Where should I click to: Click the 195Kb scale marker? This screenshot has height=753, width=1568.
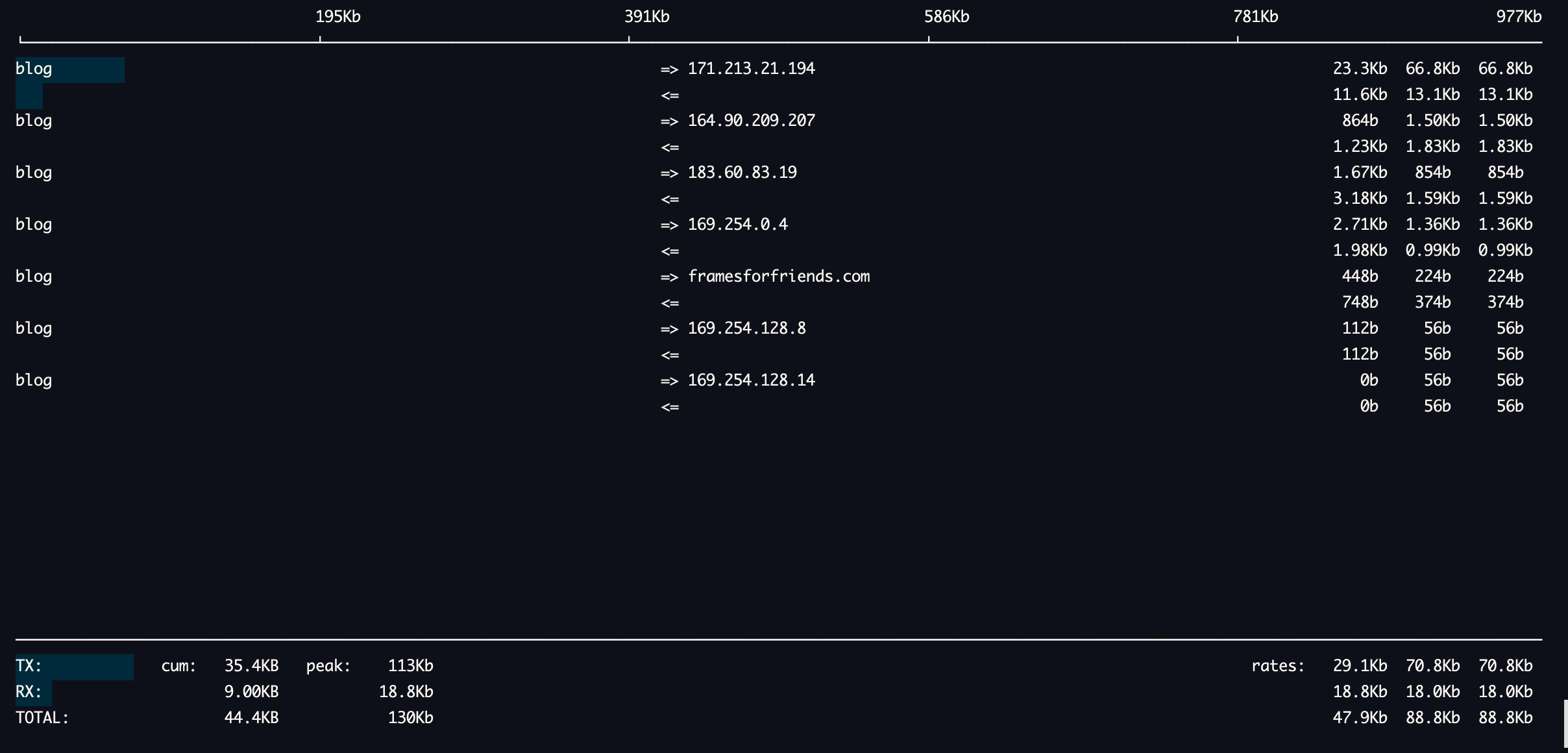tap(337, 17)
